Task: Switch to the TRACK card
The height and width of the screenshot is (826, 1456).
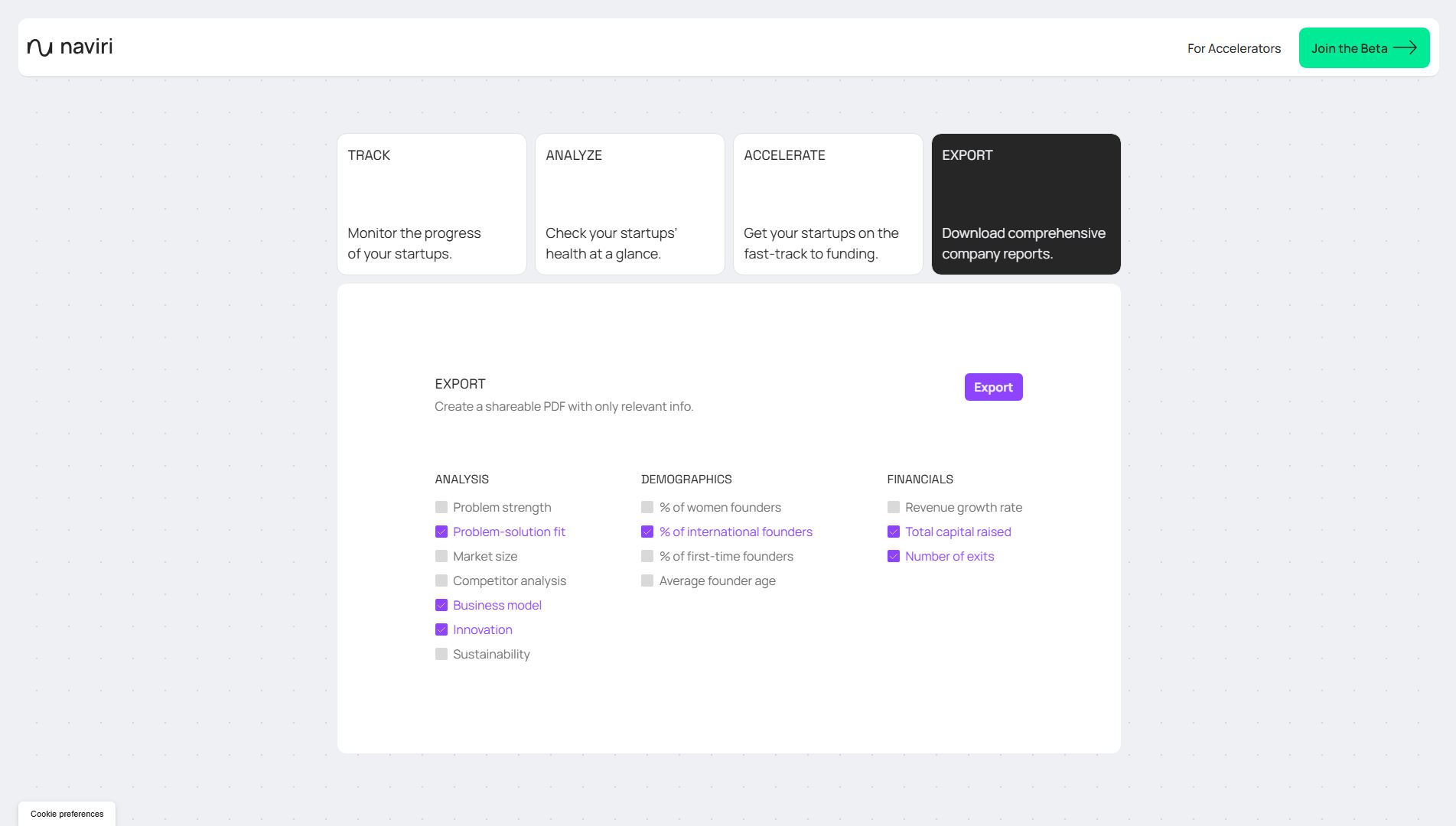Action: click(431, 203)
